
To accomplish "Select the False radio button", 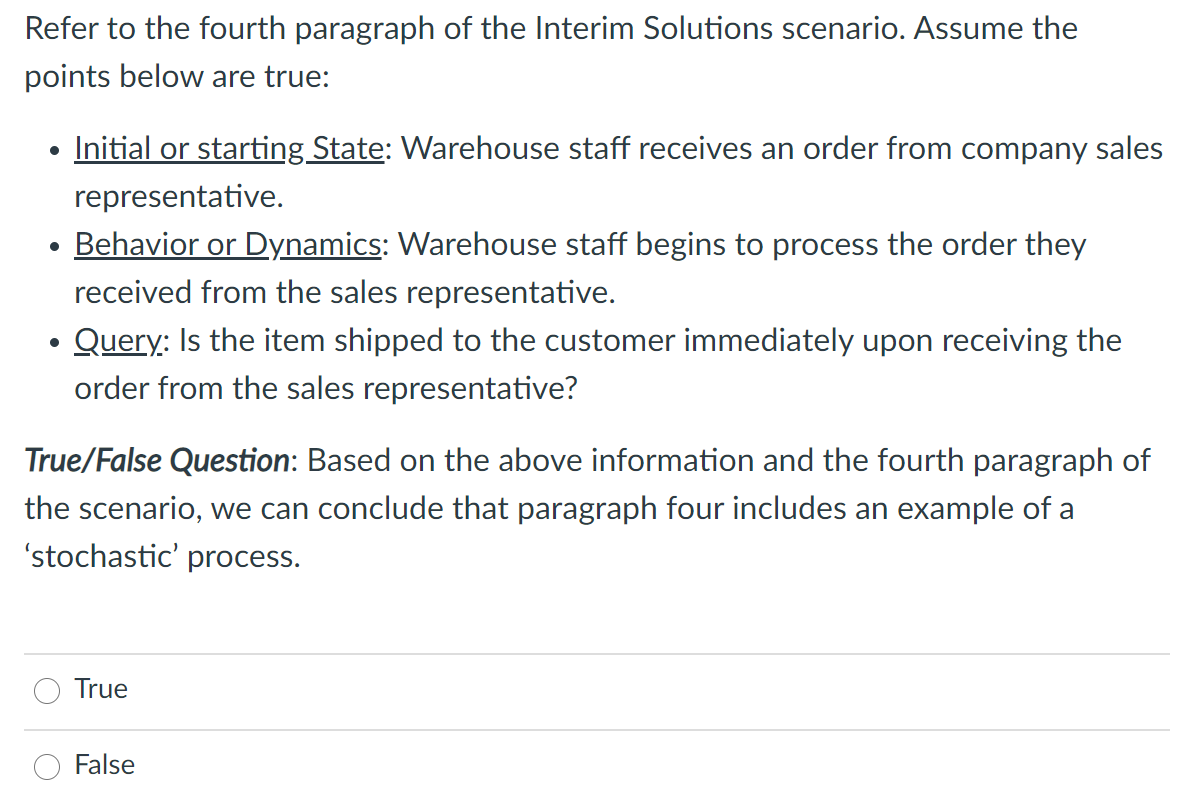I will (47, 766).
